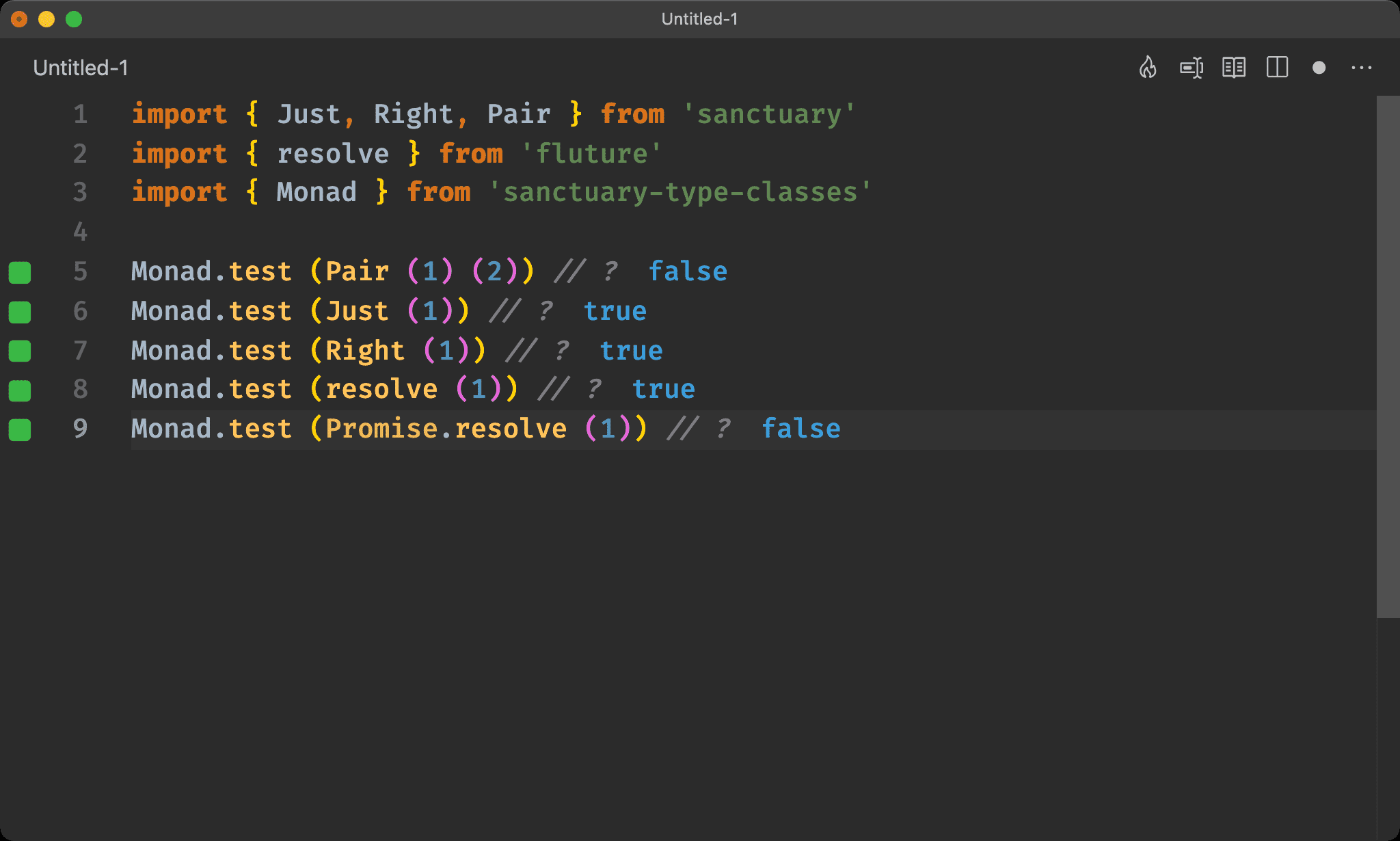The width and height of the screenshot is (1400, 841).
Task: Click line number 5 in the gutter
Action: click(81, 271)
